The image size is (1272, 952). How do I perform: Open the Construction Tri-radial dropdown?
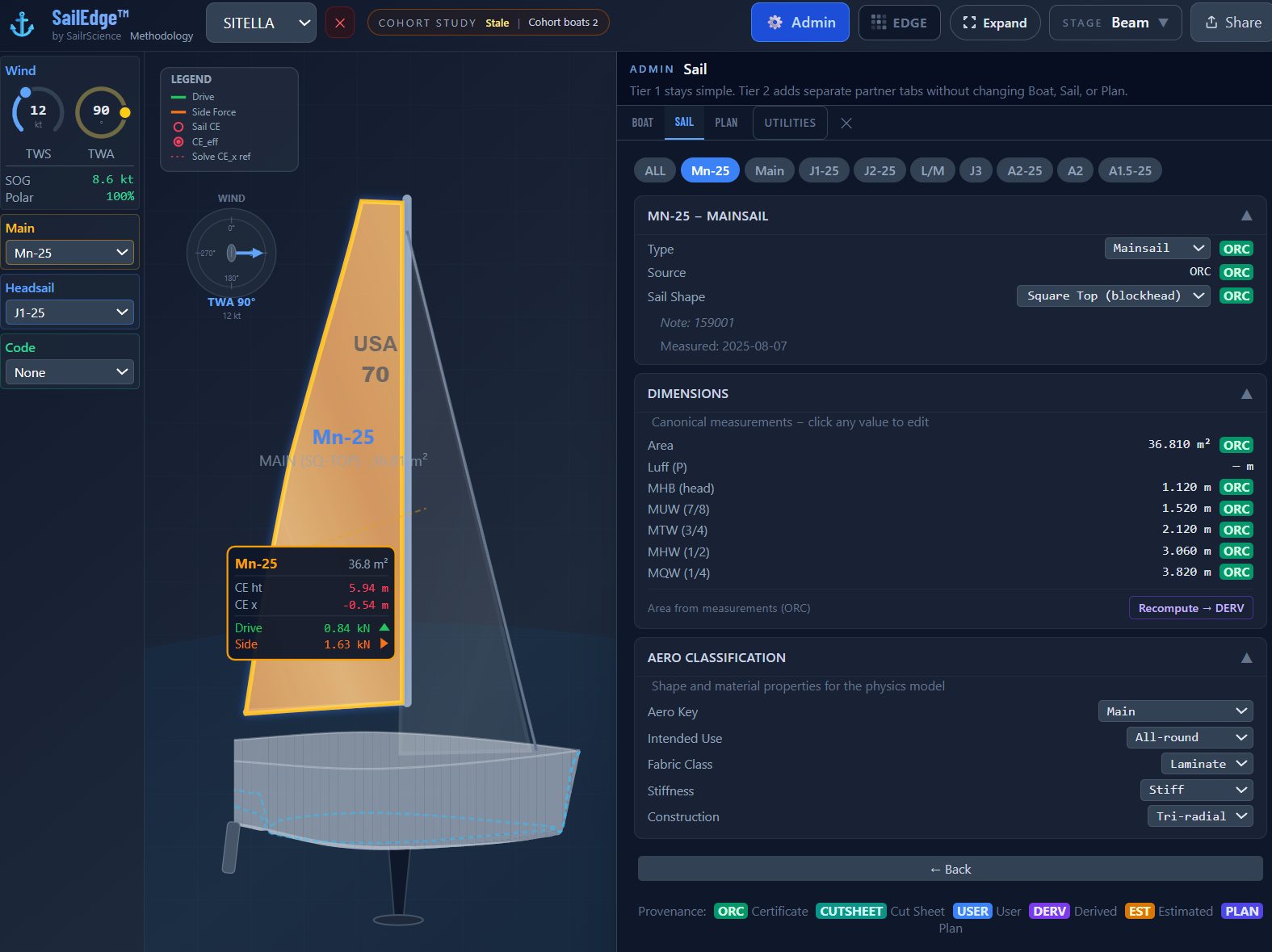(x=1200, y=816)
